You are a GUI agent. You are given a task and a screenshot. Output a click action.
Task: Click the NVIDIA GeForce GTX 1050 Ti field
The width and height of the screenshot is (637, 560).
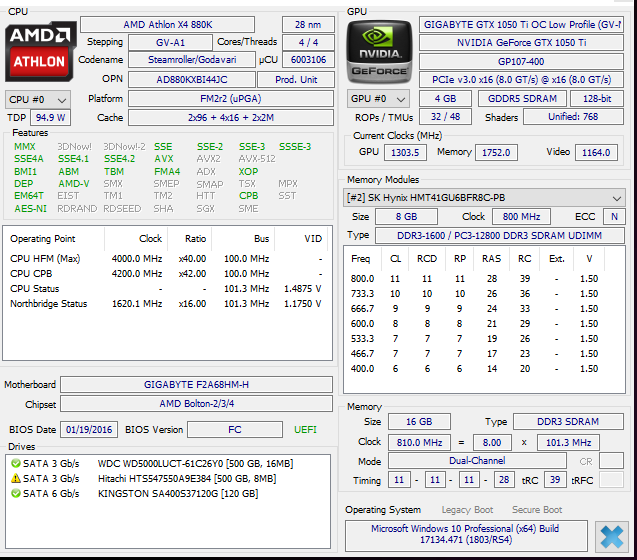pos(521,43)
